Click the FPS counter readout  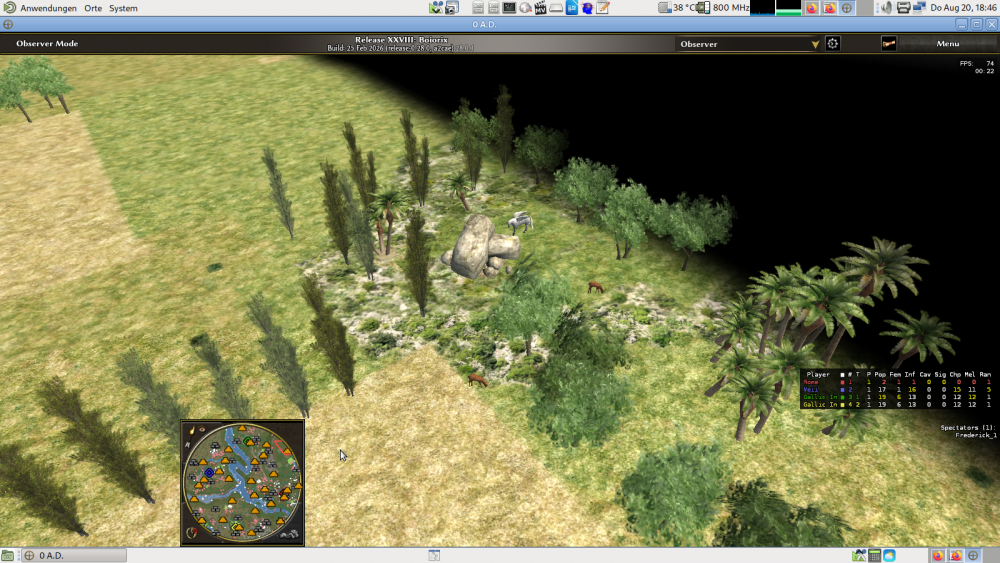coord(976,63)
